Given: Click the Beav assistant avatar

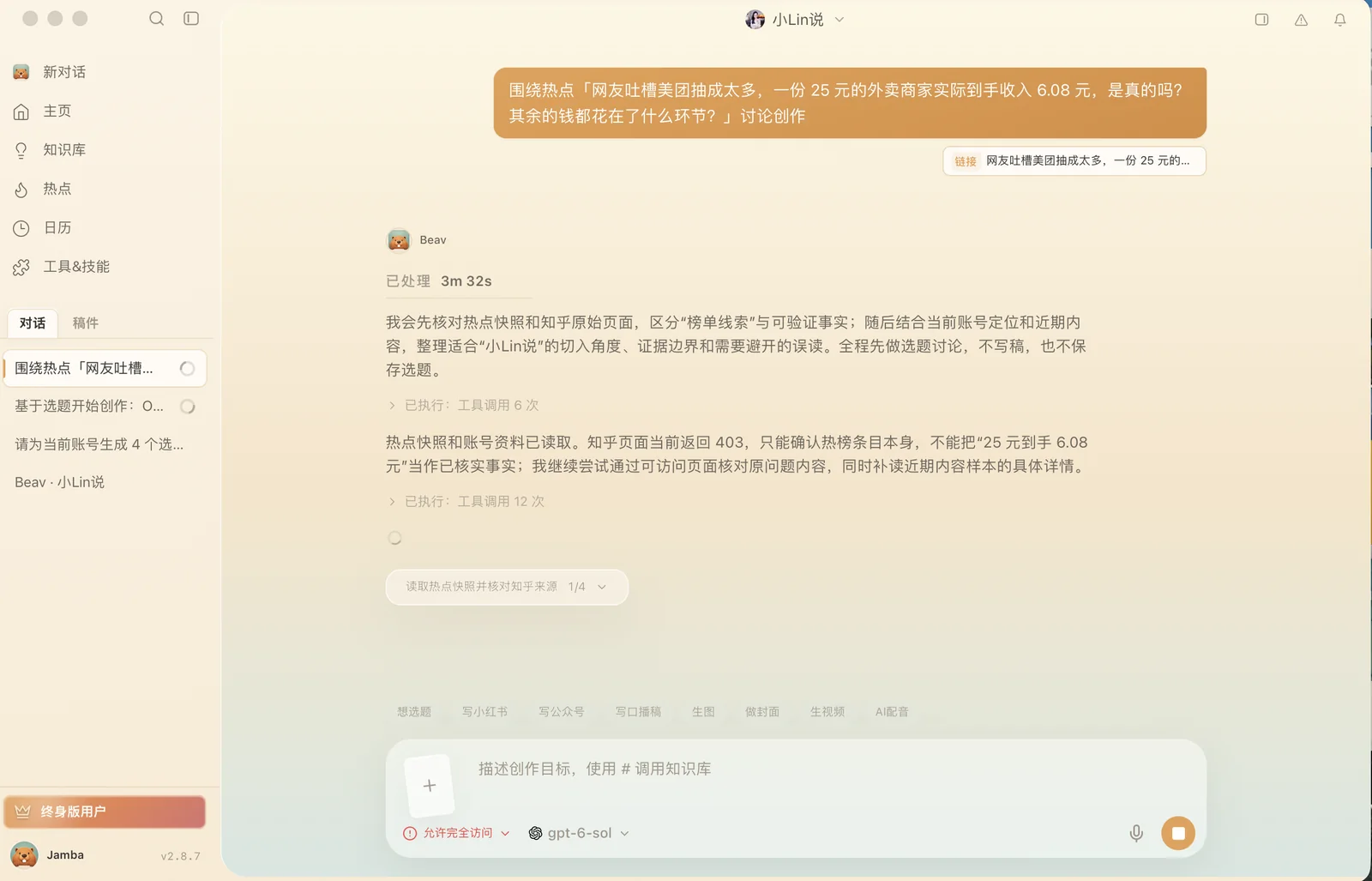Looking at the screenshot, I should pos(399,240).
